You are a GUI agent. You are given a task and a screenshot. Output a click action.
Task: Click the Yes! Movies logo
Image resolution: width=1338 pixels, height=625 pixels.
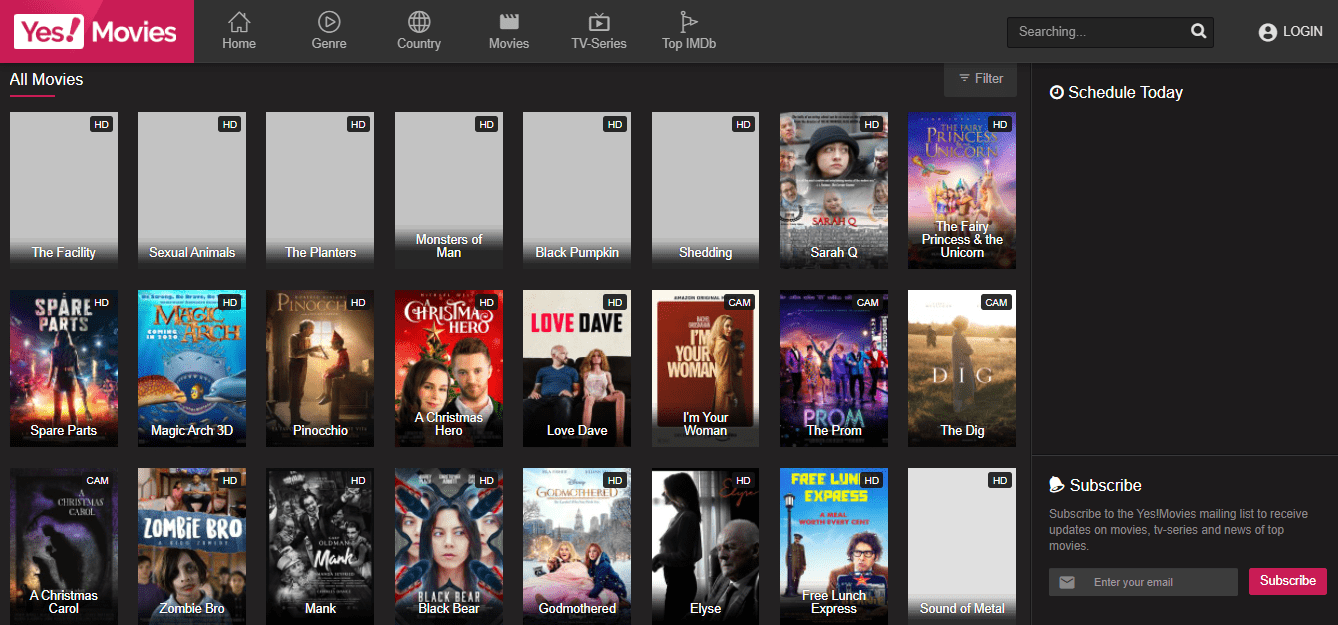[x=96, y=32]
